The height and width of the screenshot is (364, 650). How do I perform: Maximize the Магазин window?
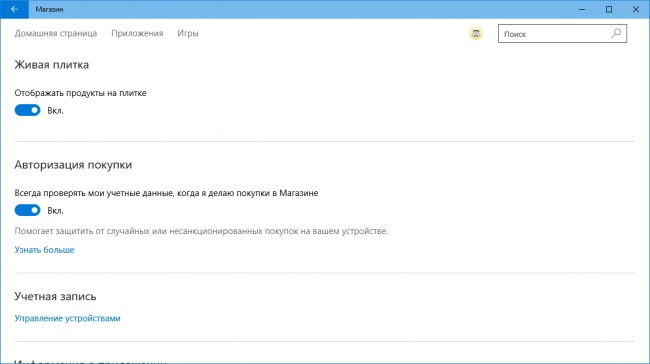tap(609, 9)
